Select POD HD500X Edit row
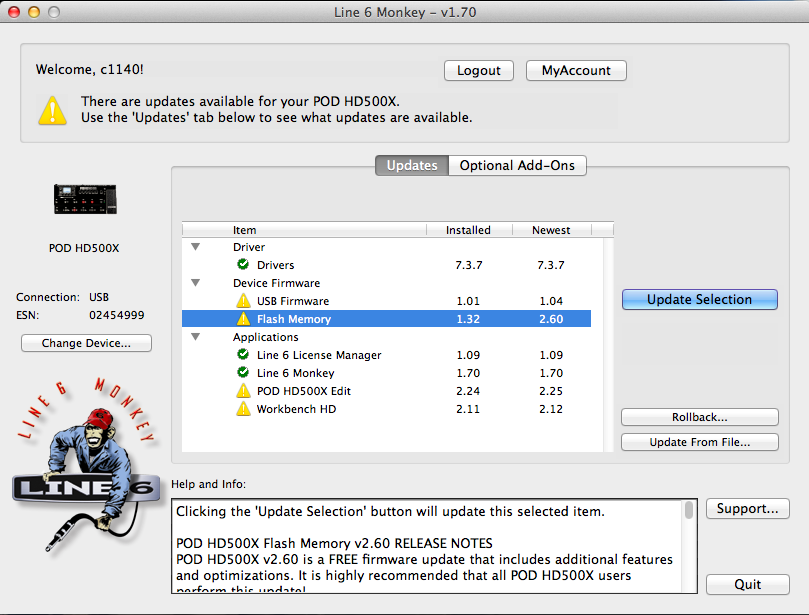The width and height of the screenshot is (809, 615). (x=386, y=391)
